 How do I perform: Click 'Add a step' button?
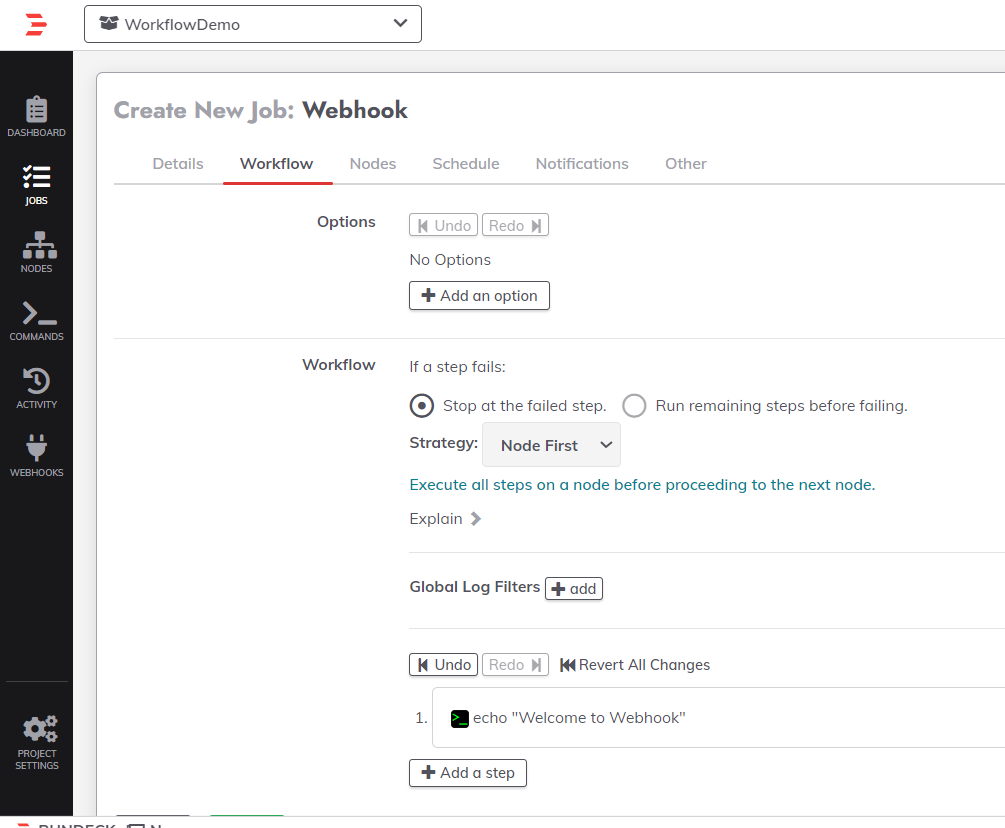click(x=467, y=773)
